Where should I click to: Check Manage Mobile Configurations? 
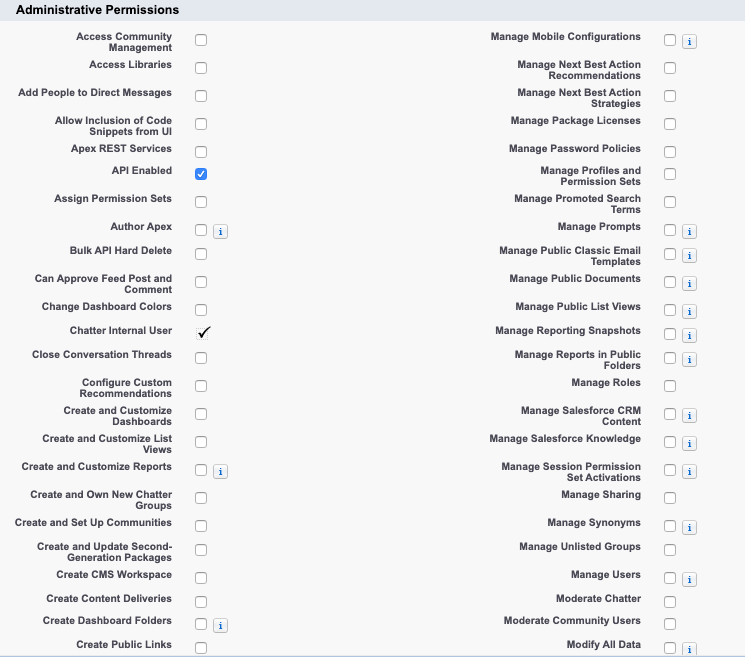(670, 40)
